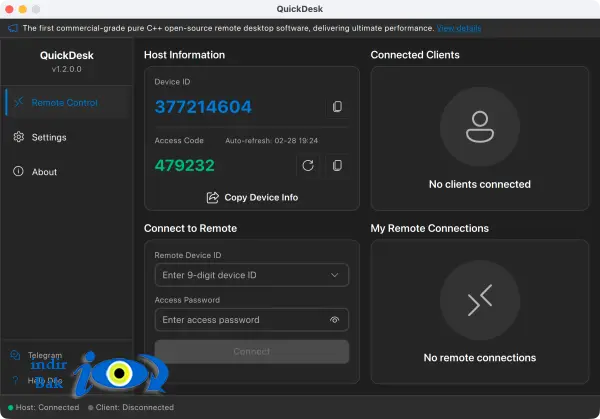Focus the Enter access password field
Image resolution: width=600 pixels, height=419 pixels.
coord(252,320)
